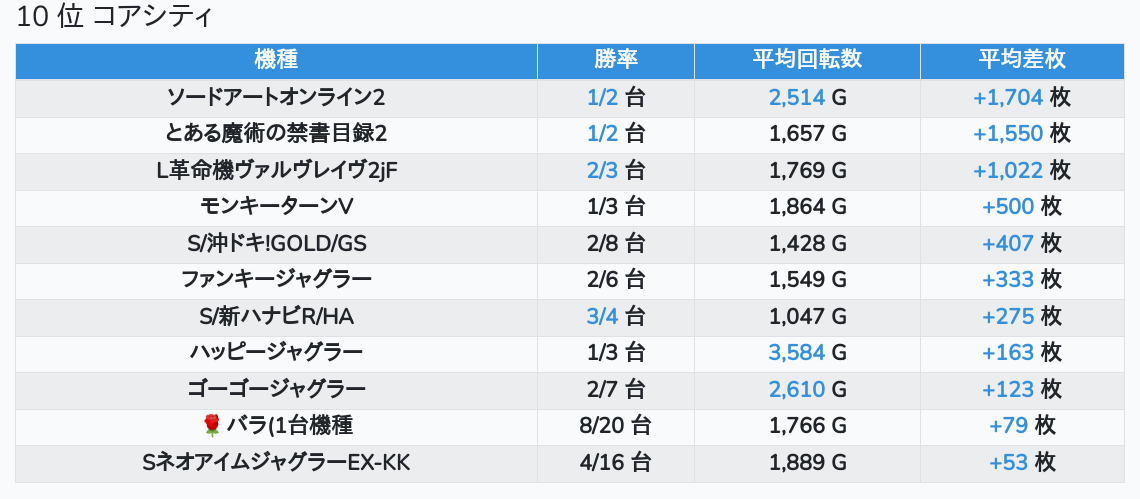Click the 平均差枚 column header
Screen dimensions: 1140x499
(1021, 60)
